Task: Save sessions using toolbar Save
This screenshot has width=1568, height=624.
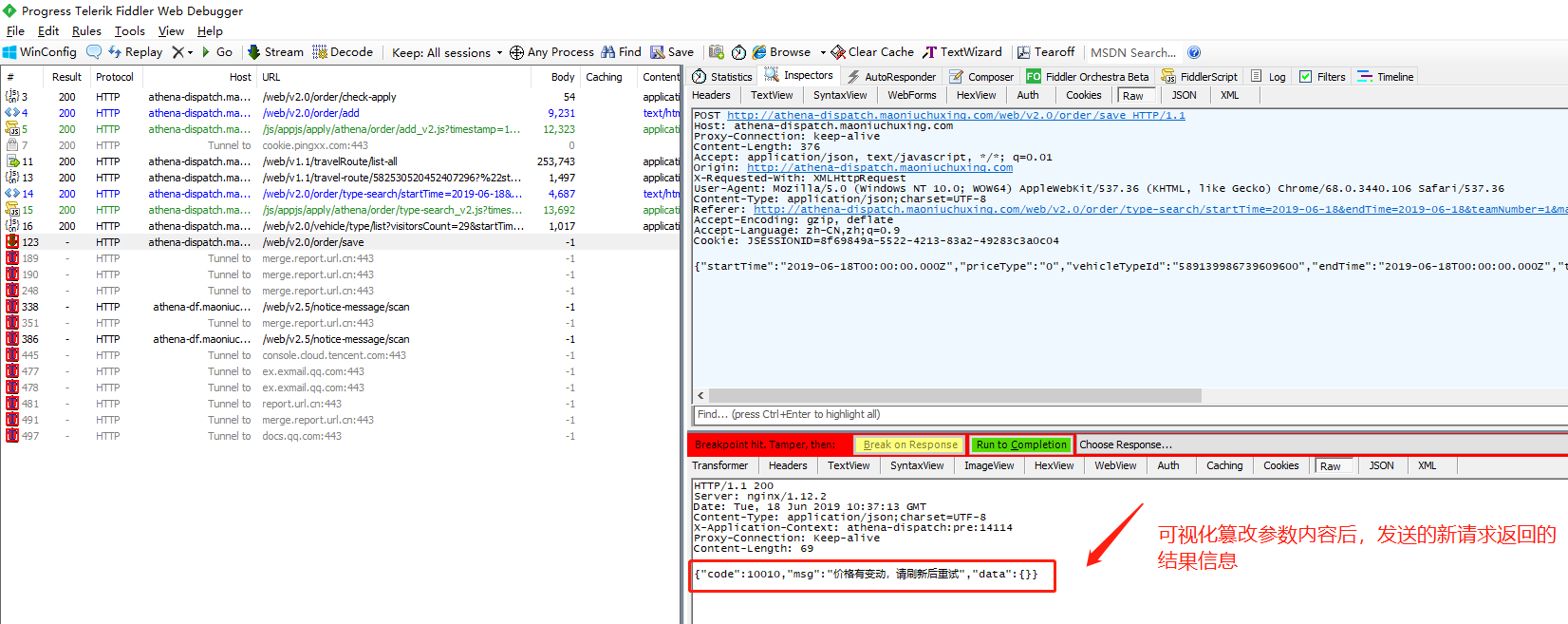Action: (672, 52)
